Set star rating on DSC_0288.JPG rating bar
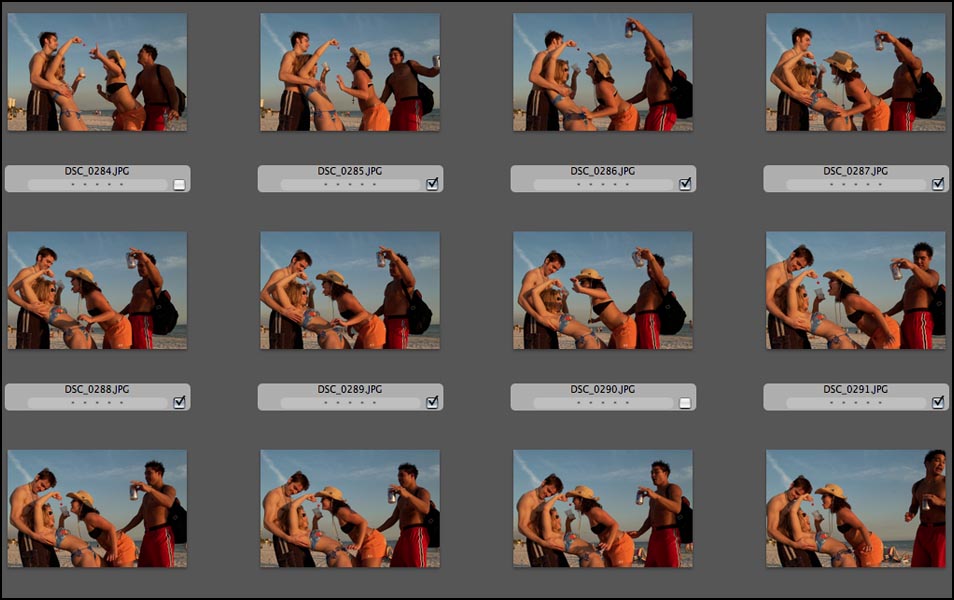 click(x=97, y=402)
